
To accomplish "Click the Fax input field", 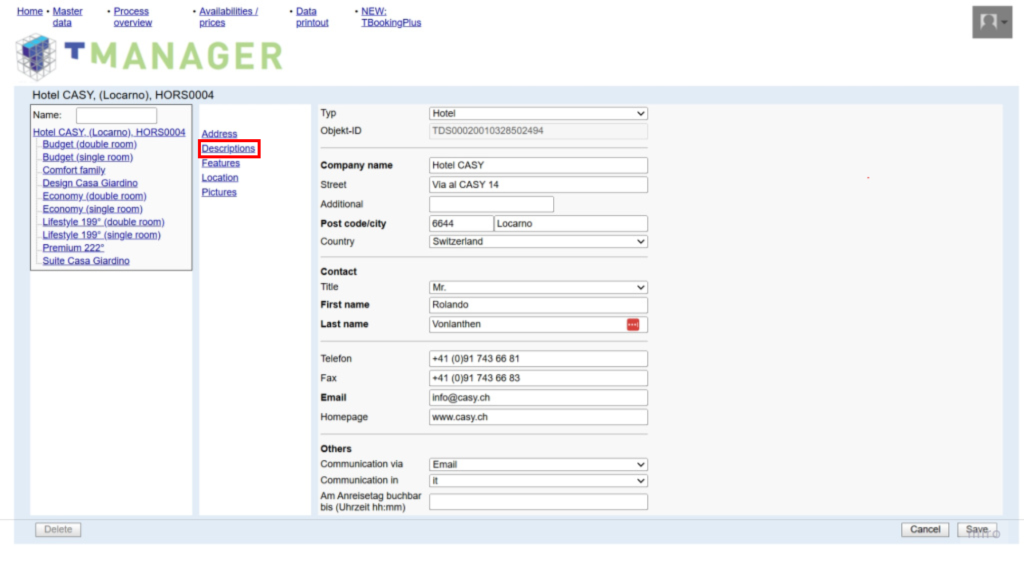I will (538, 379).
